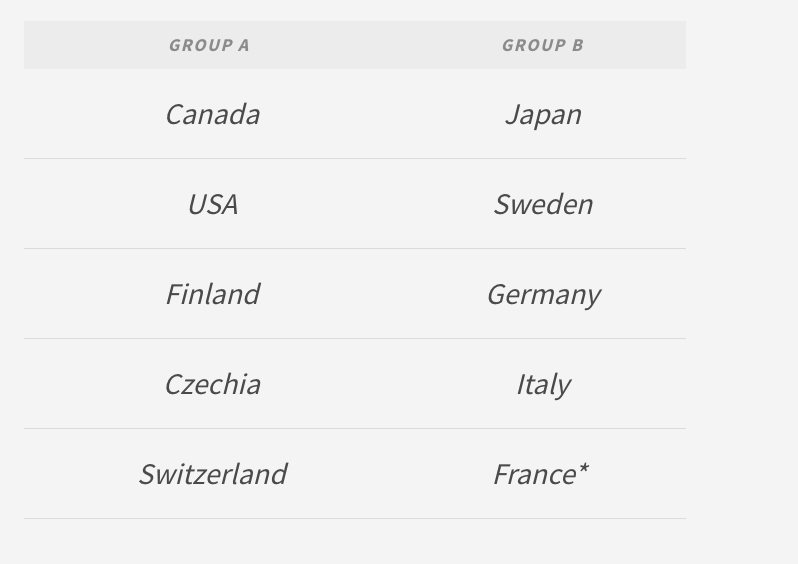Click the GROUP B column header
Screen dimensions: 798x564
tap(542, 45)
